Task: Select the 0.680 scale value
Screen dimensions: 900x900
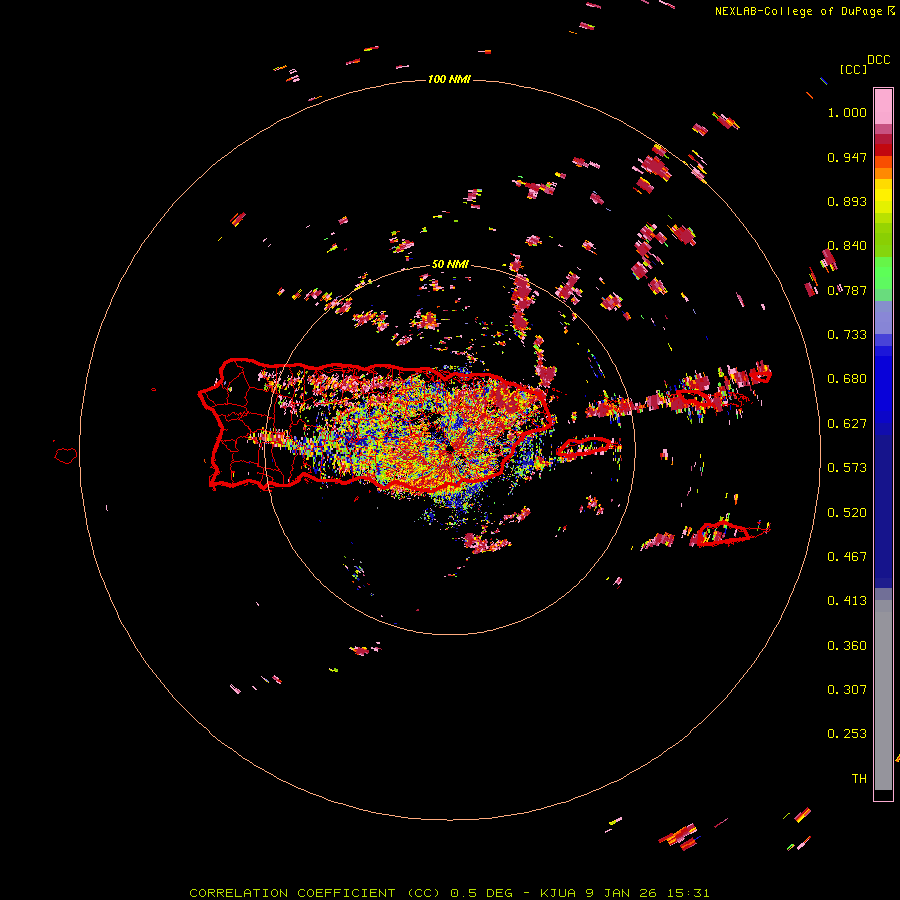Action: pos(847,379)
